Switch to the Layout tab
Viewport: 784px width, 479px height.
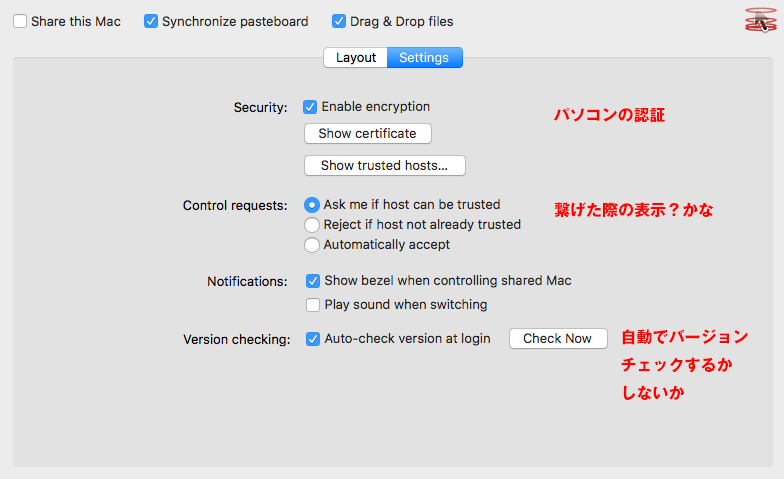(356, 58)
